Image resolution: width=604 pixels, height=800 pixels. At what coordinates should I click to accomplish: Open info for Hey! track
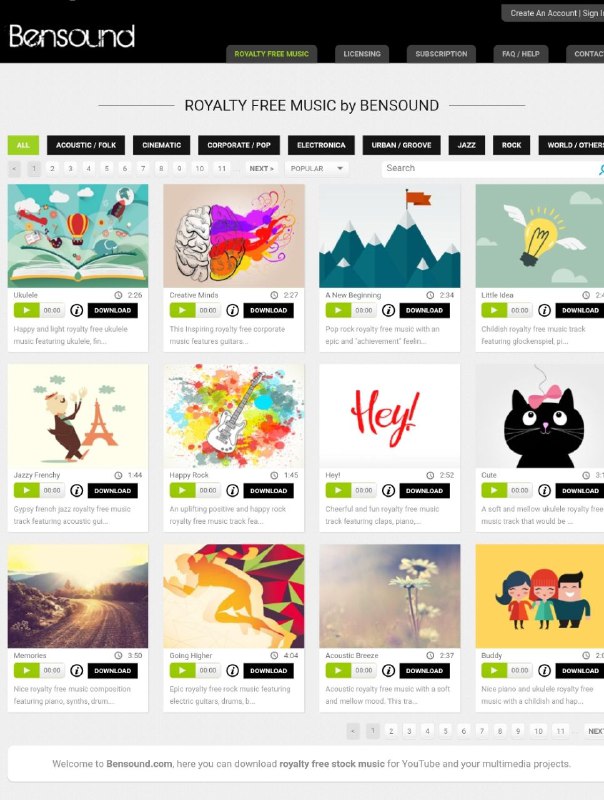point(388,490)
